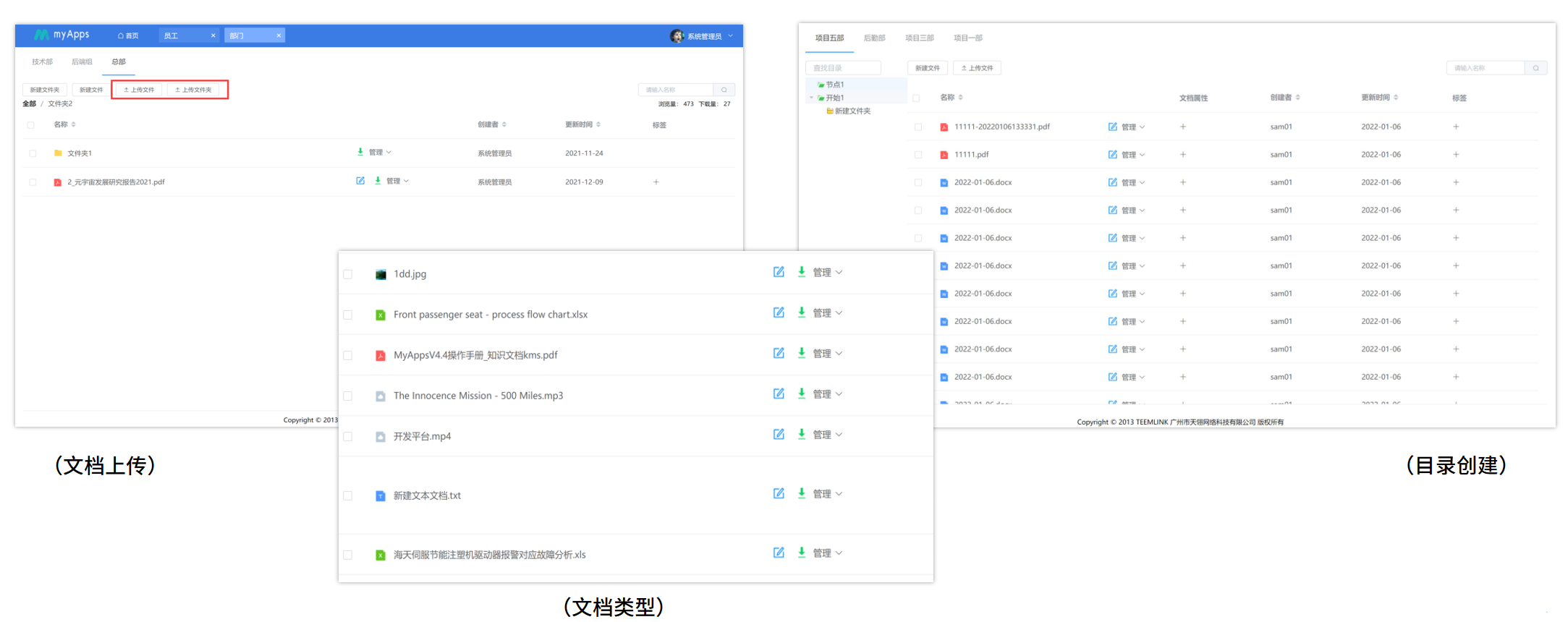Click edit icon for 500 Miles.mp3
Viewport: 1568px width, 622px height.
[x=779, y=393]
